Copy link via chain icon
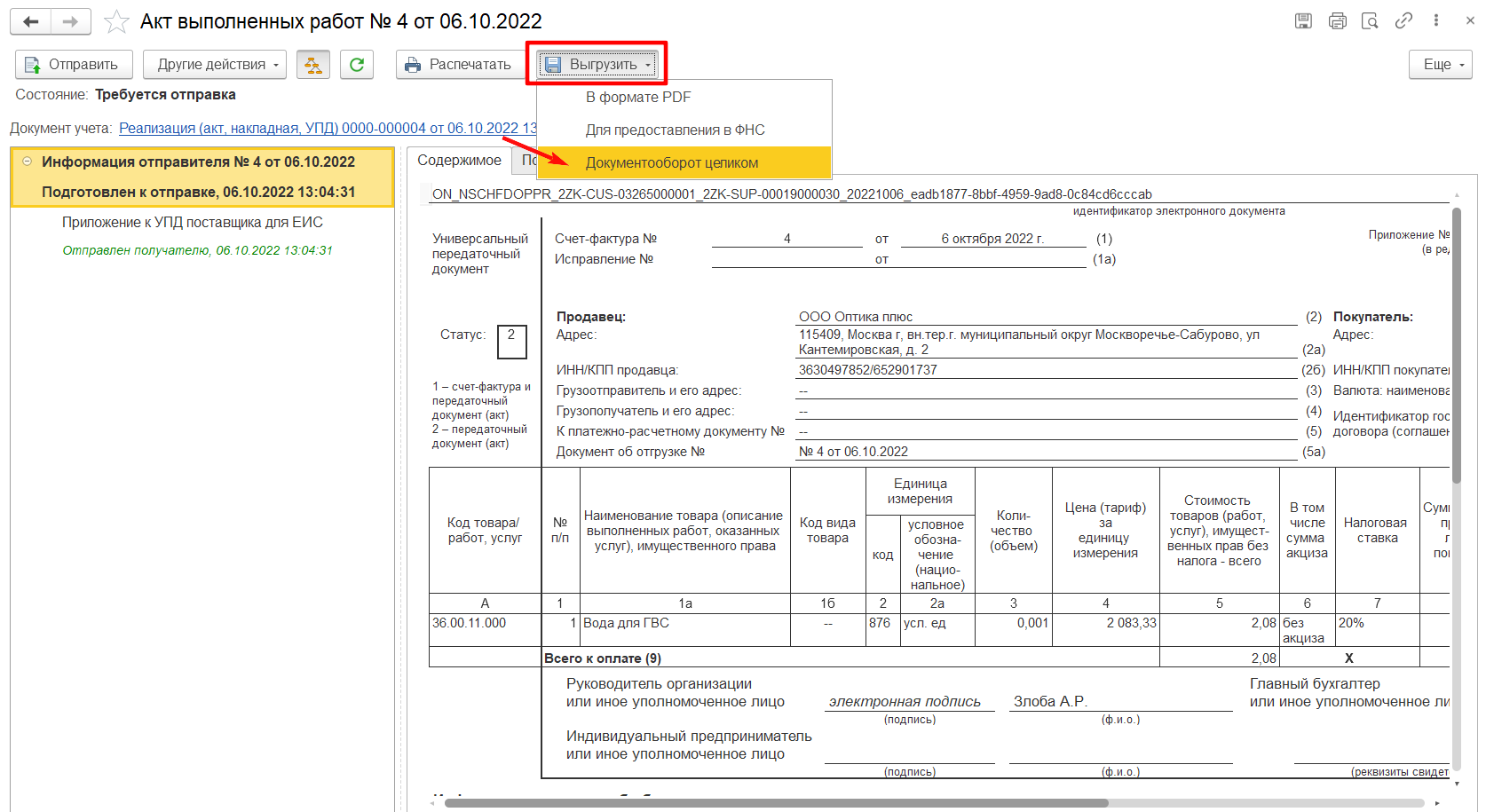This screenshot has height=812, width=1486. [x=1403, y=20]
